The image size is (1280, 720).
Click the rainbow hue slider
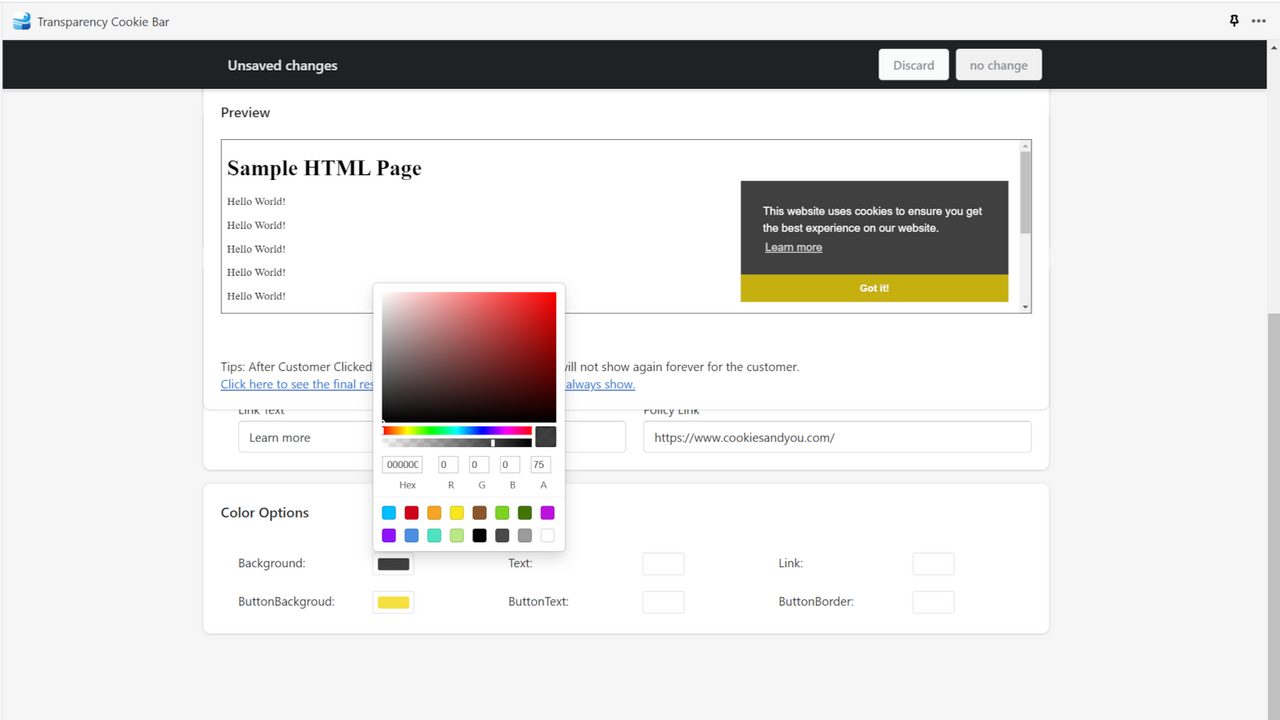(457, 431)
